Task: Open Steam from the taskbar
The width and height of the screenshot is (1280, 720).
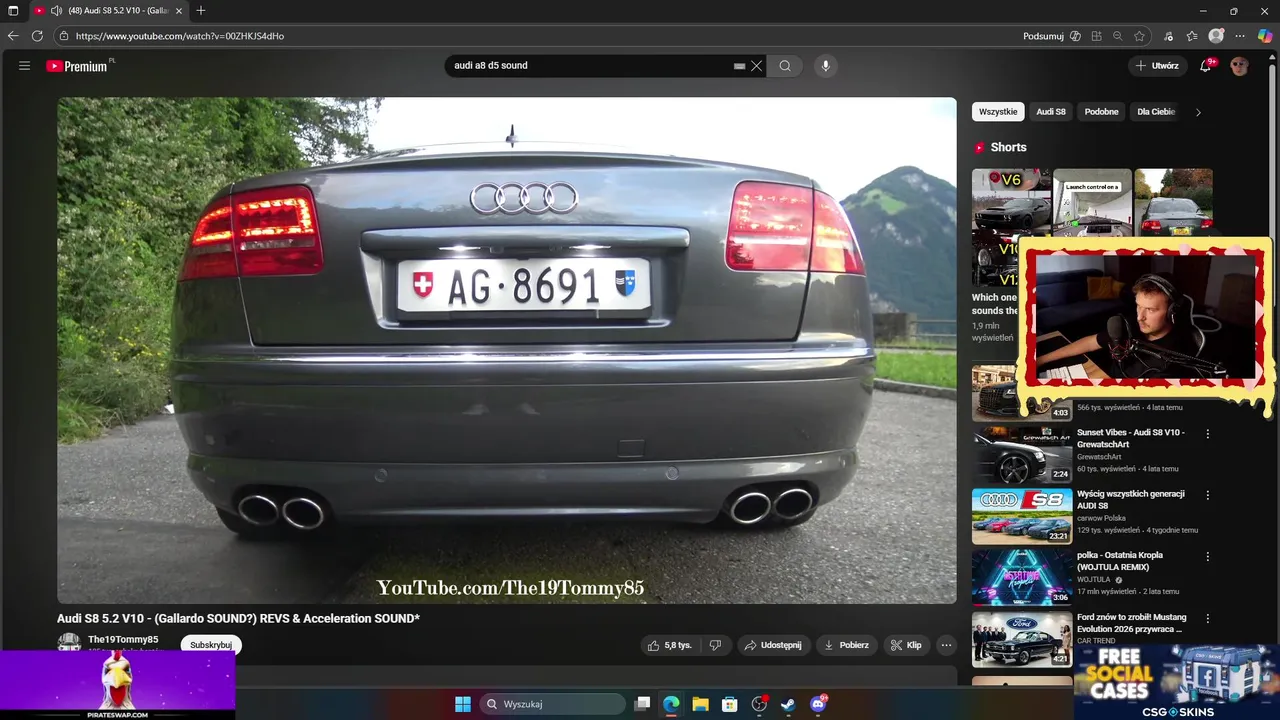Action: pyautogui.click(x=788, y=704)
